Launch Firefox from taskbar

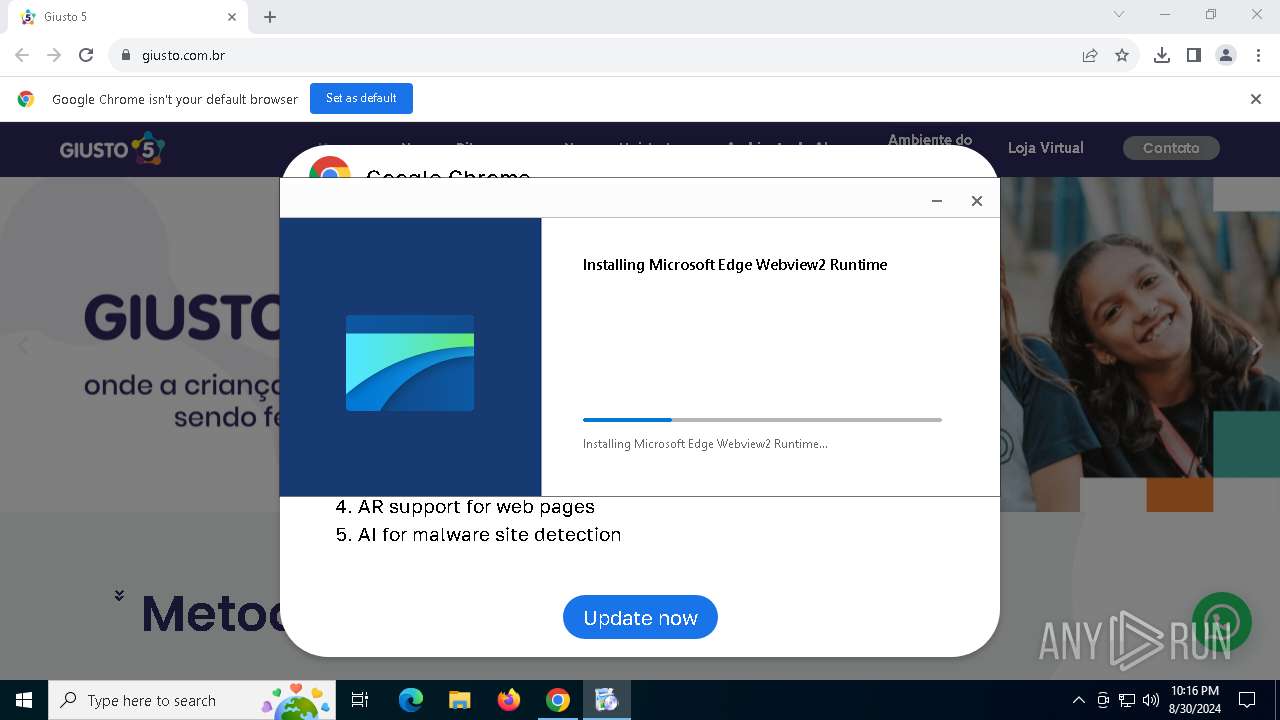[x=509, y=700]
